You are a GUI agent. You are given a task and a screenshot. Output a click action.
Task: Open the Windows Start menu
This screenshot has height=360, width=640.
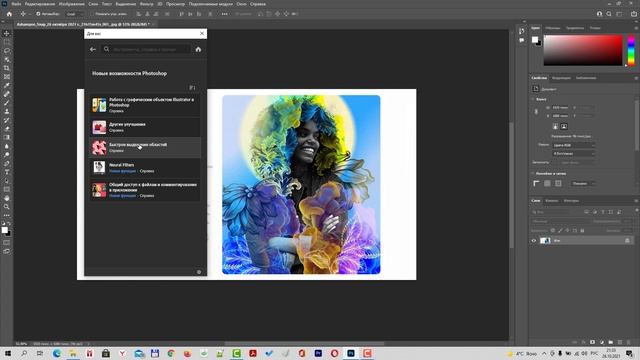(x=7, y=353)
